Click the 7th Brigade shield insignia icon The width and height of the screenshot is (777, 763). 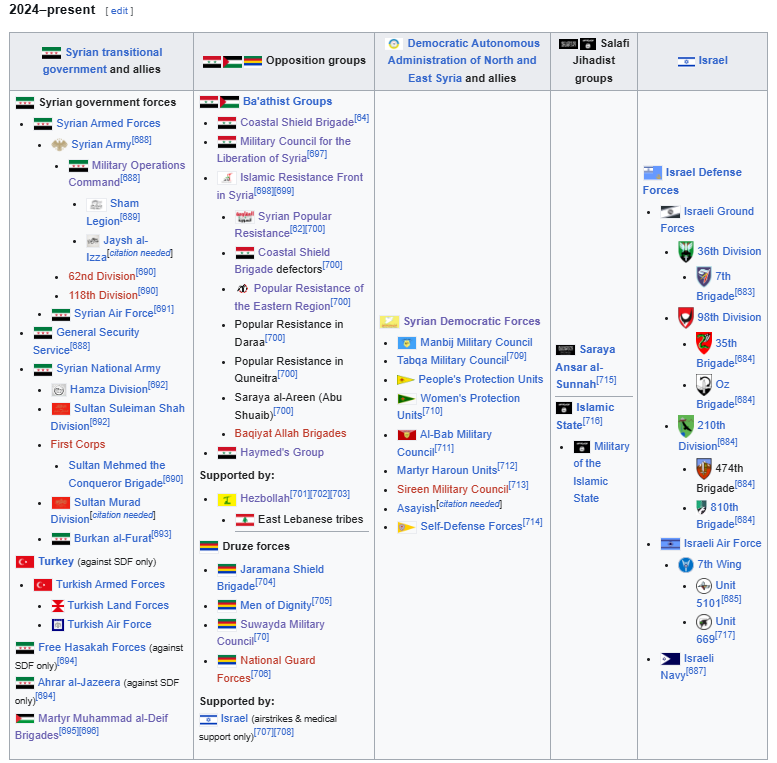click(x=704, y=277)
